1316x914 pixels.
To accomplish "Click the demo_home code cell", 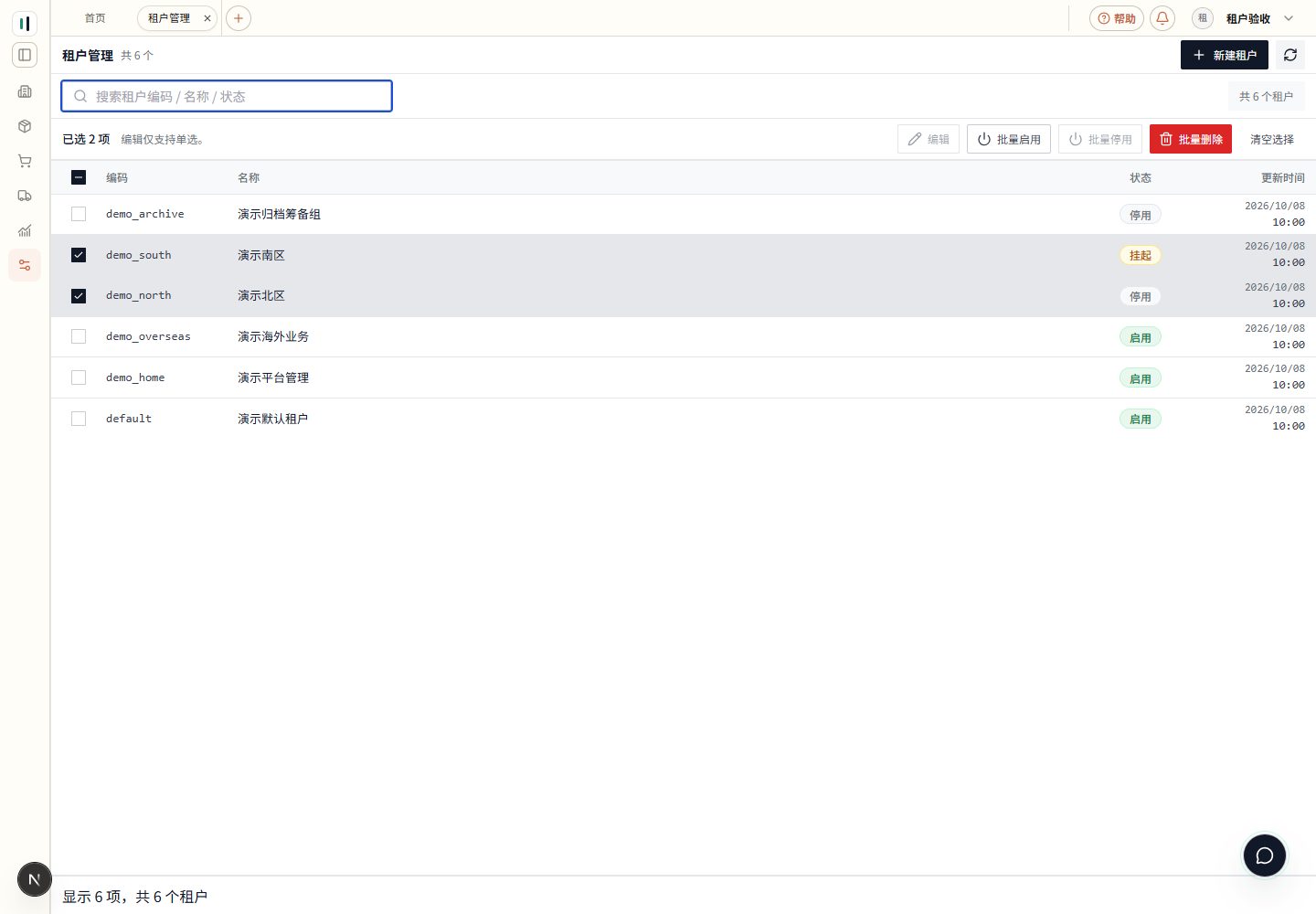I will [135, 377].
